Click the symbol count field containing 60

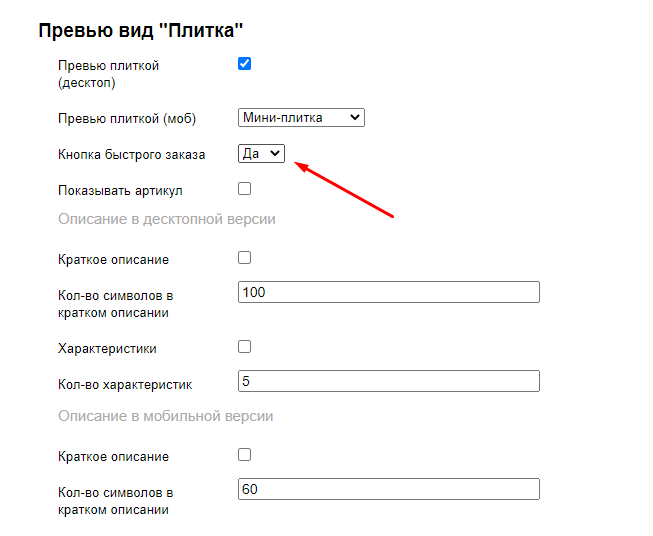pos(389,489)
